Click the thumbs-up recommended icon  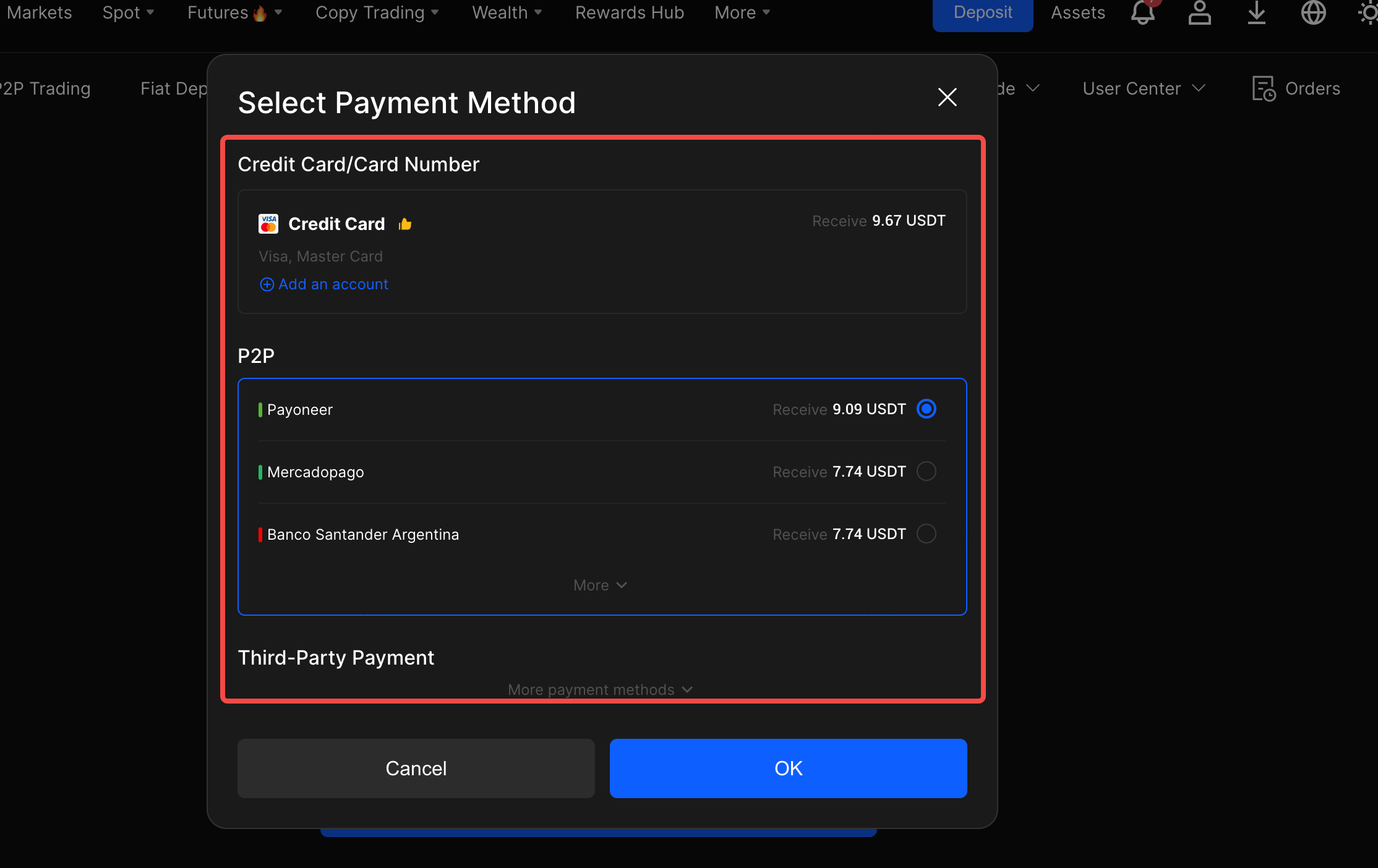(405, 224)
